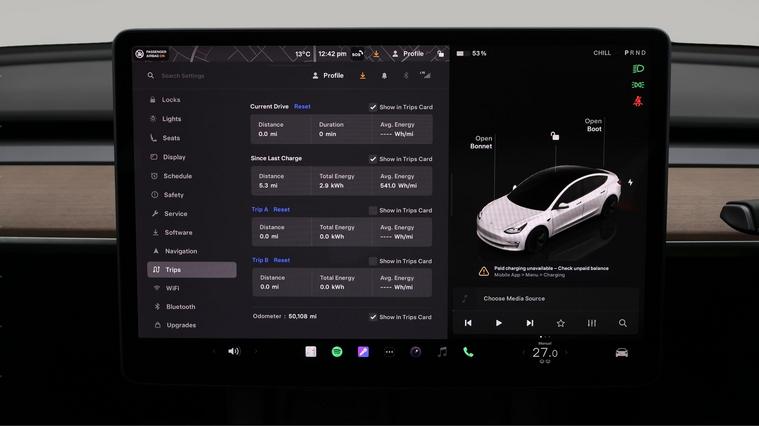Reset the Current Drive trip
The image size is (759, 426).
point(302,106)
